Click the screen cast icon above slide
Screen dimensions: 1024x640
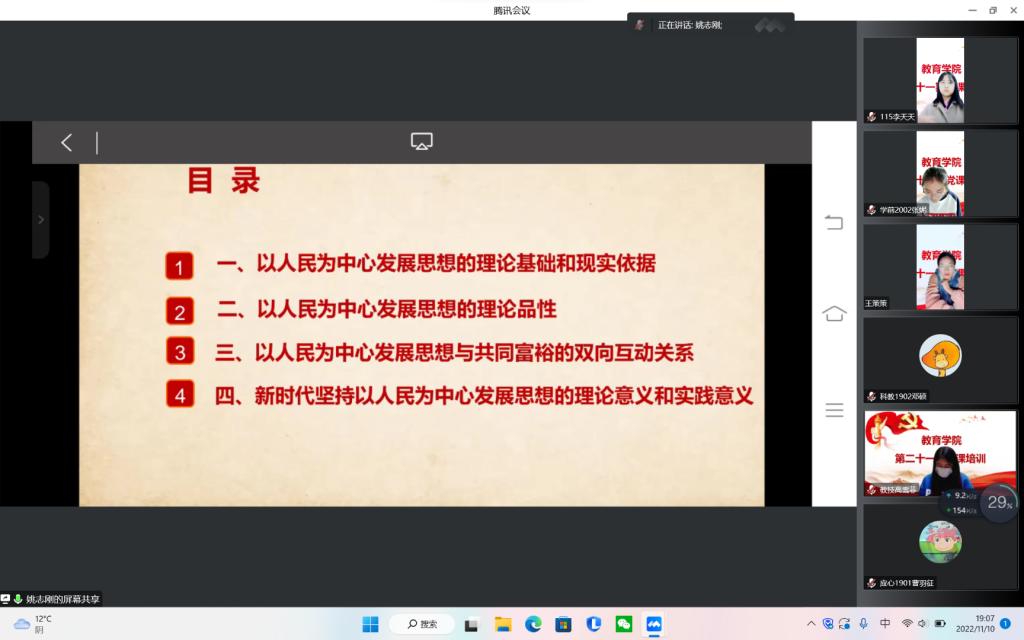point(422,142)
